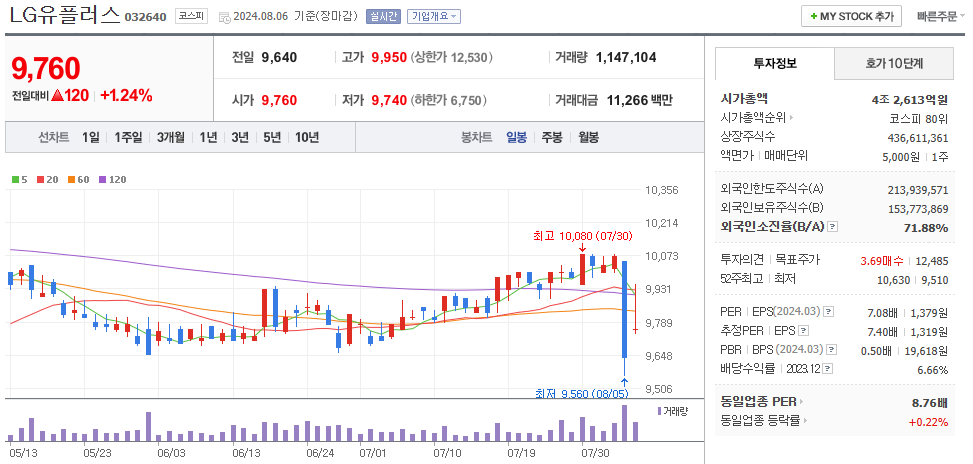Image resolution: width=973 pixels, height=464 pixels.
Task: Open help icon beside PBR BPS(2024.03)
Action: coord(832,350)
